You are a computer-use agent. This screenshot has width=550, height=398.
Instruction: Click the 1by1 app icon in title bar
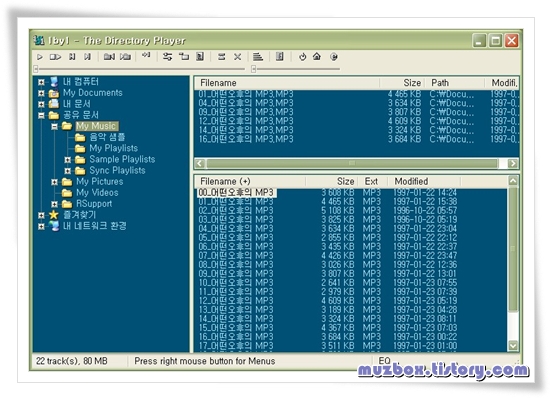(39, 40)
